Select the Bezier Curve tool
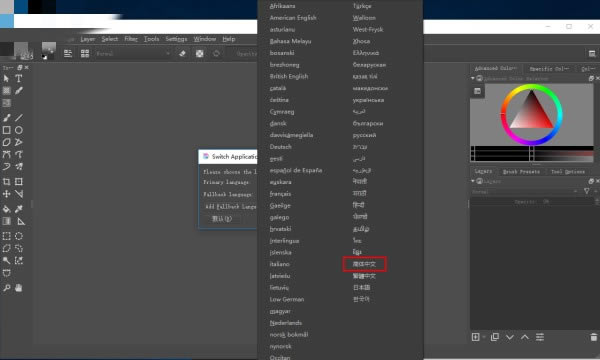600x360 pixels. (7, 155)
